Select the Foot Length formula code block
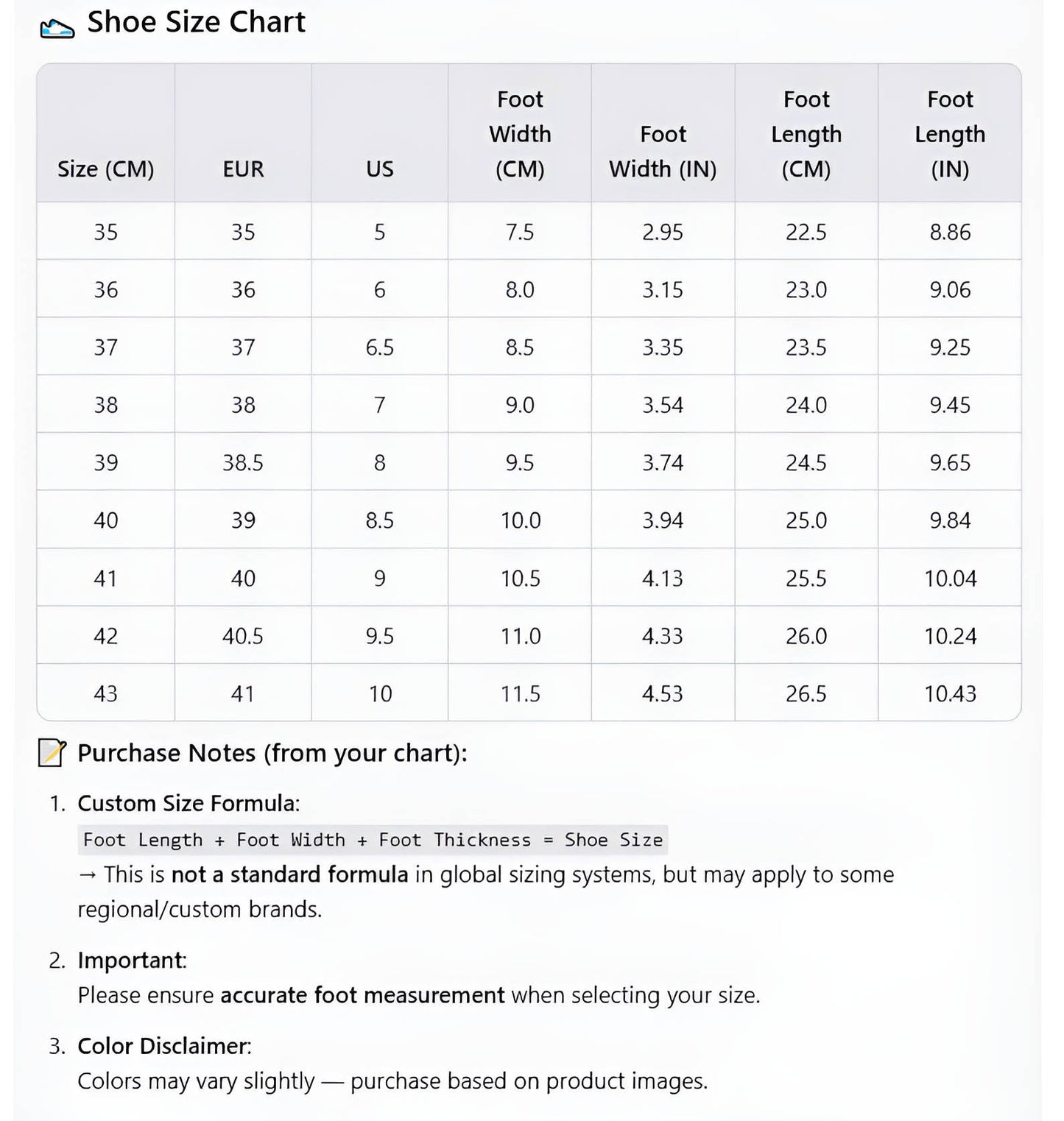 tap(373, 840)
